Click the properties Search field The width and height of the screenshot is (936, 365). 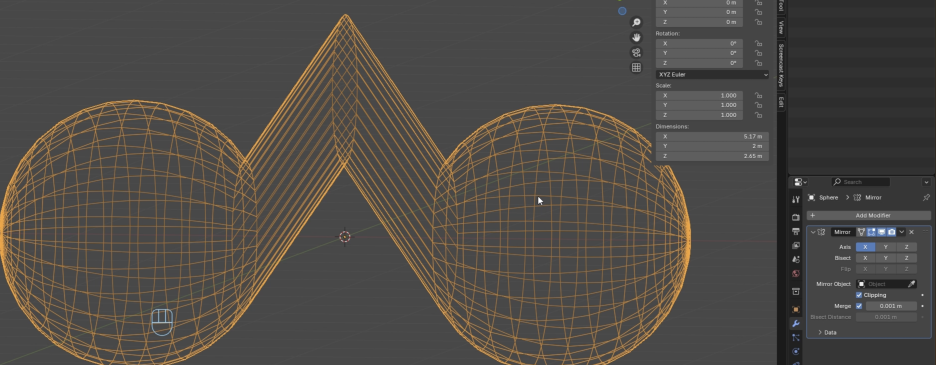coord(860,182)
